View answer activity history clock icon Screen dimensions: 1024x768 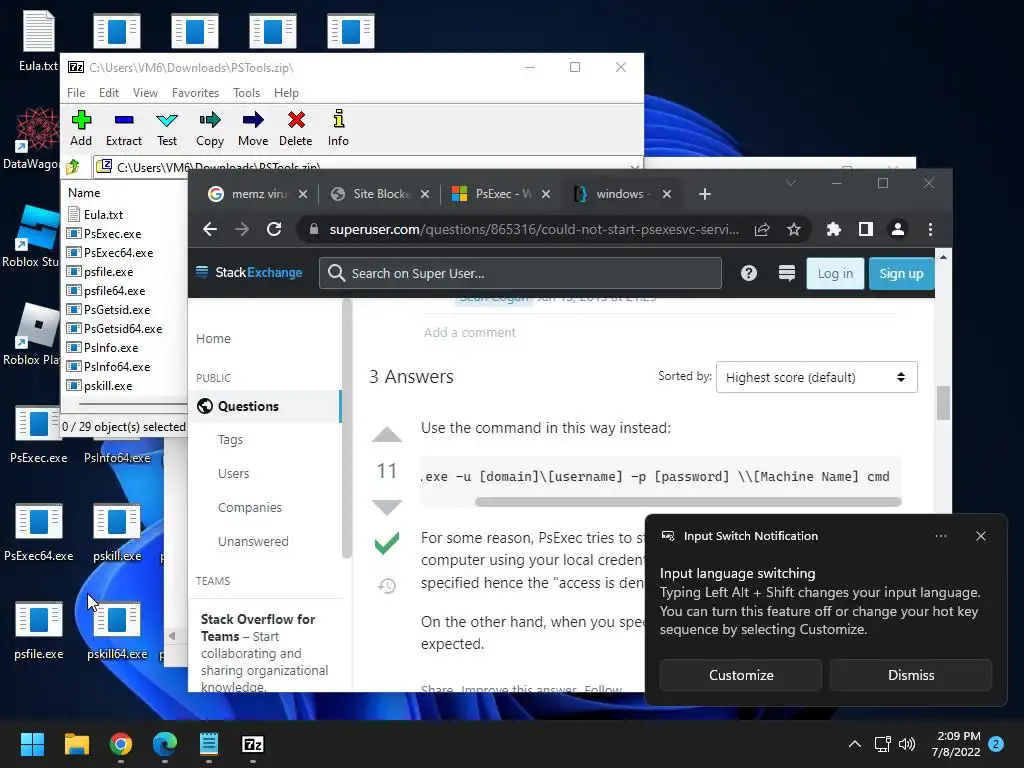pyautogui.click(x=387, y=586)
